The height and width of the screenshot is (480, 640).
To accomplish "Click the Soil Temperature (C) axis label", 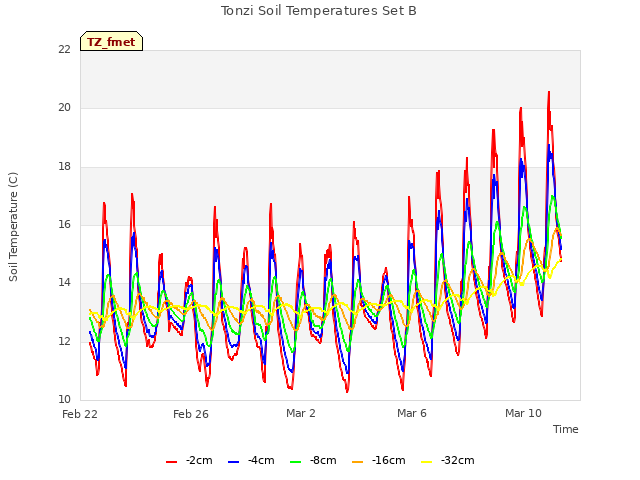I will pos(13,227).
